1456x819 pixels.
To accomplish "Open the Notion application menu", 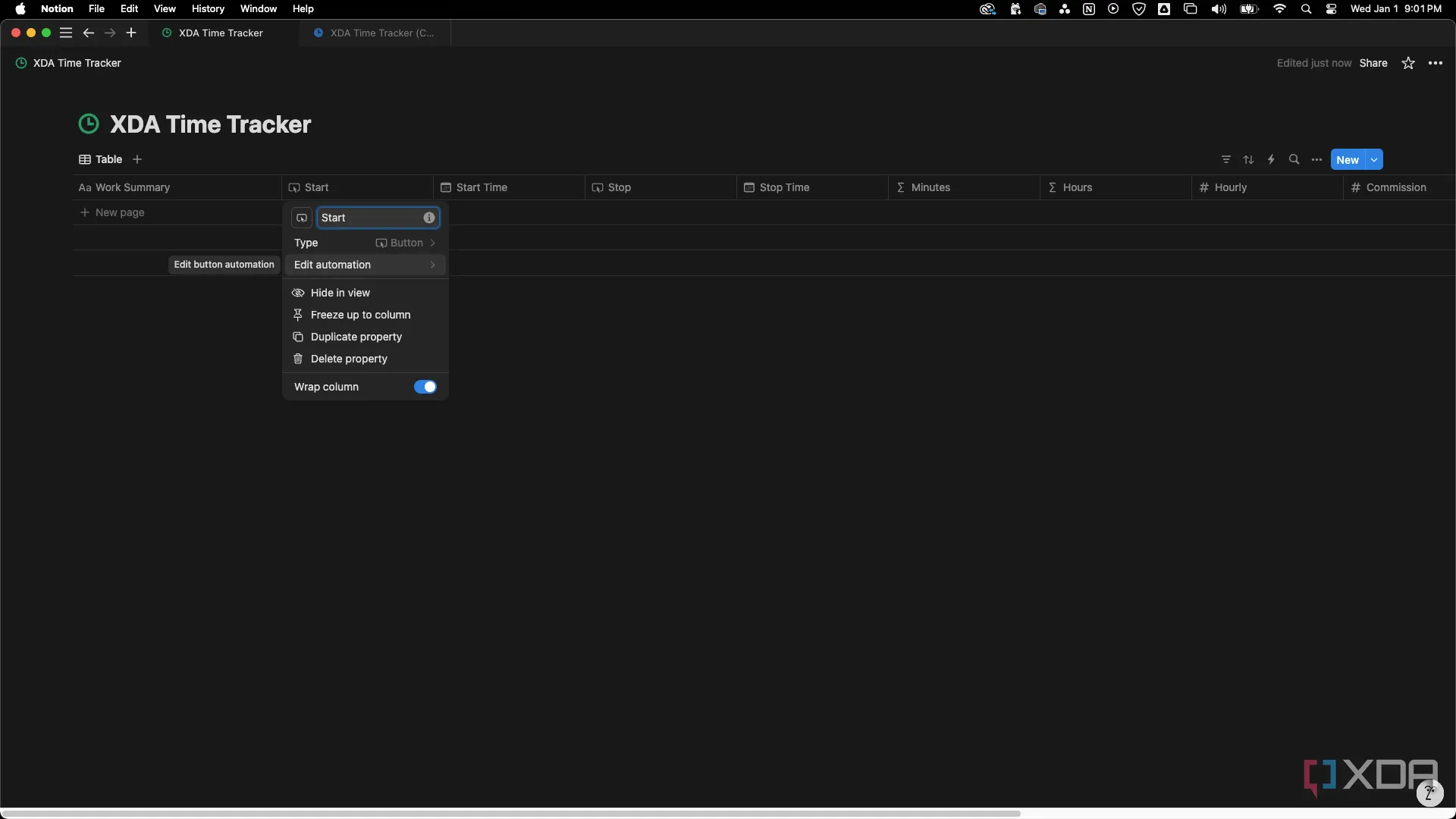I will tap(57, 9).
